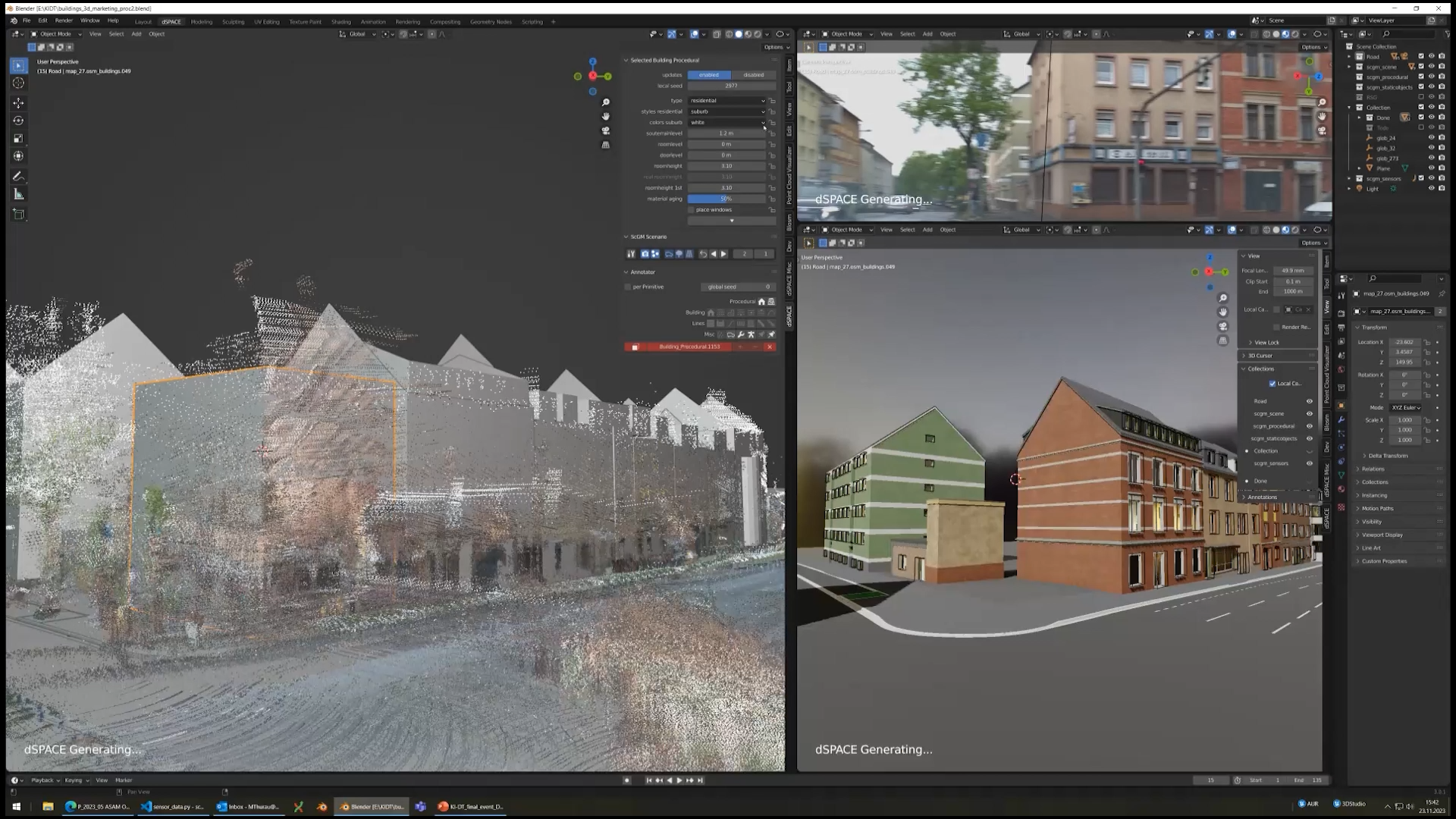Adjust the material aging 50% slider
Image resolution: width=1456 pixels, height=819 pixels.
[726, 199]
